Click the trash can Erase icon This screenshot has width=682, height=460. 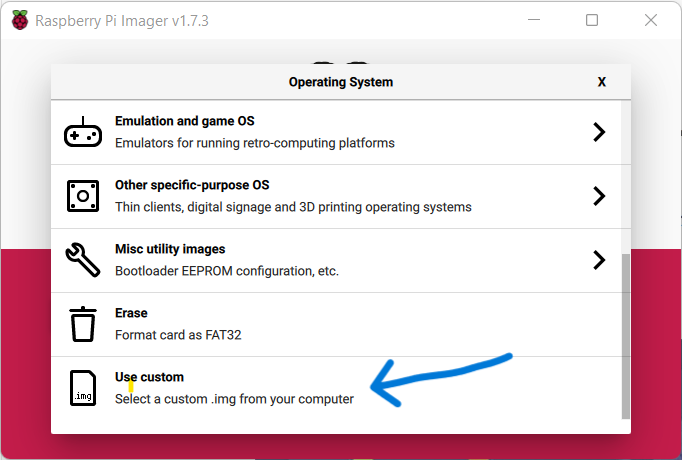coord(82,324)
